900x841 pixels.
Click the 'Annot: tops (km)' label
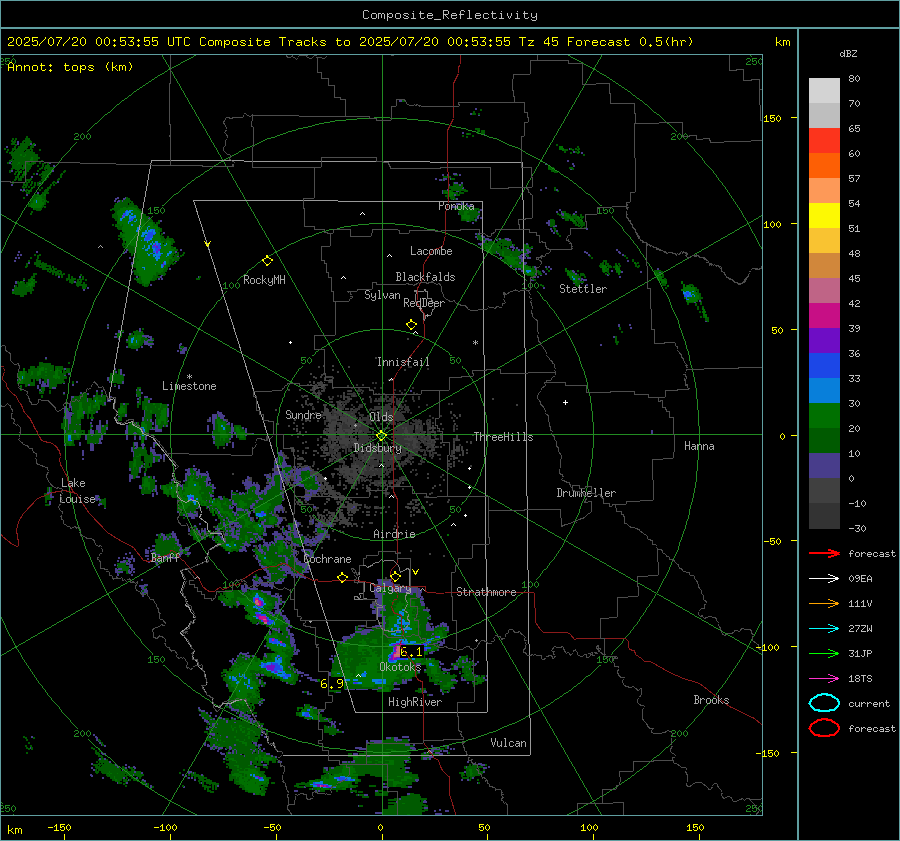70,67
